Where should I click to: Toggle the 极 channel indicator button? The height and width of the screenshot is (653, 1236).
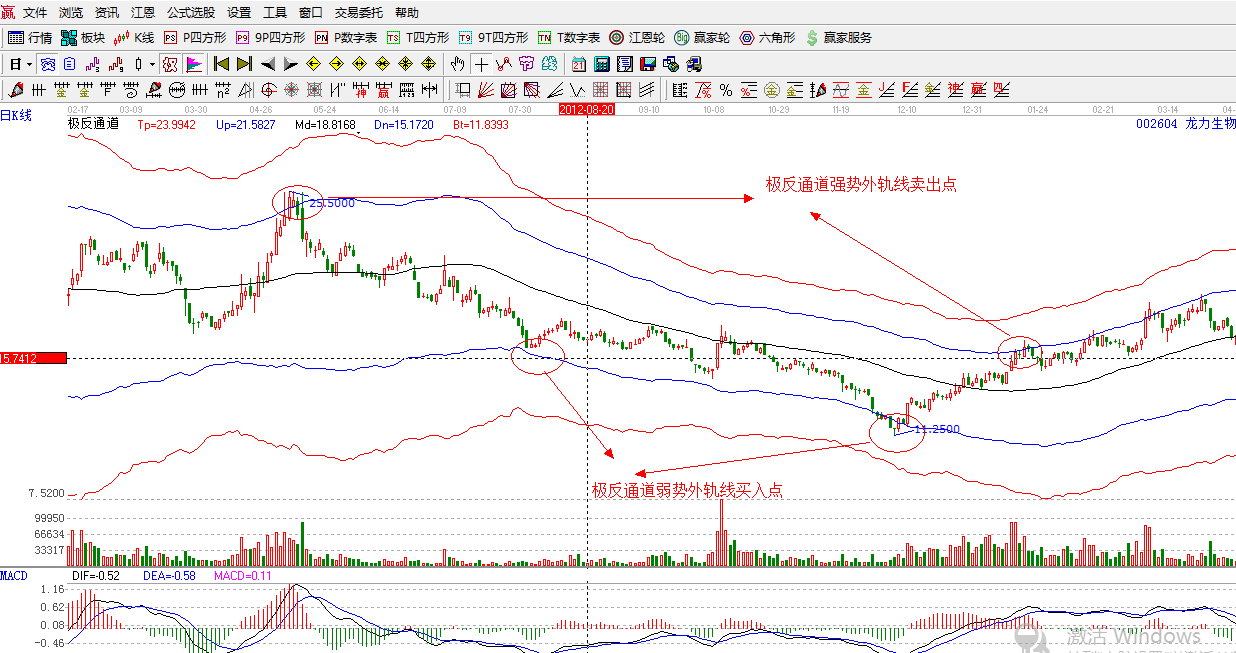click(170, 64)
